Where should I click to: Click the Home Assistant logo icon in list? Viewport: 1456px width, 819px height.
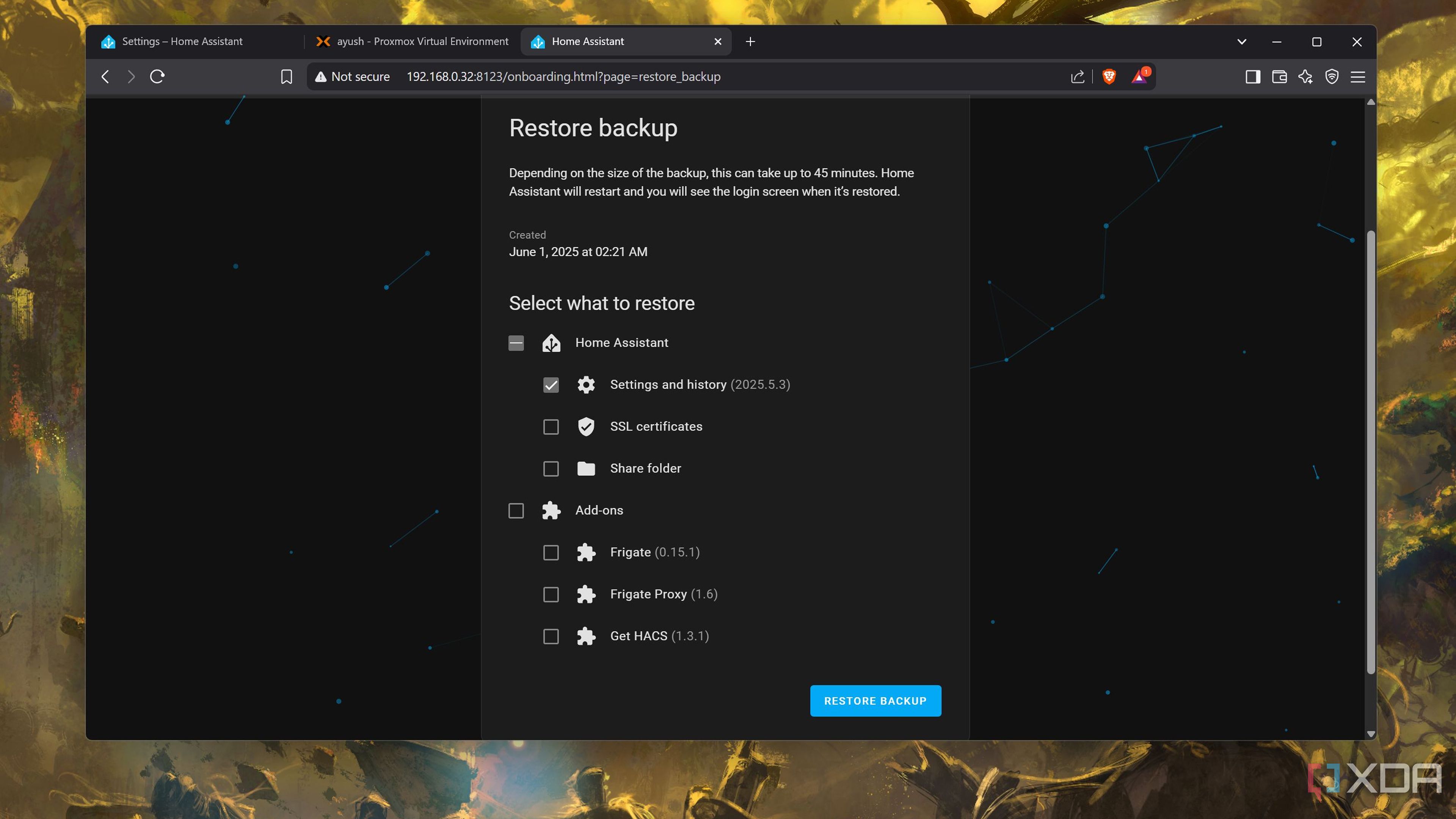[551, 343]
